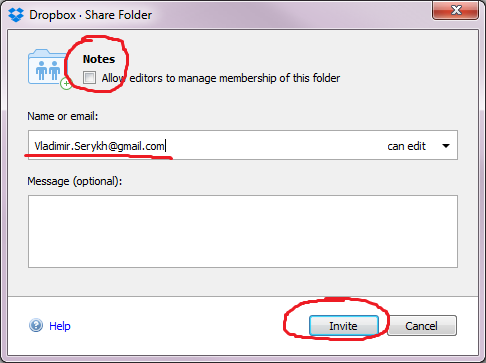Click the 'Dropbox · Share Folder' window title
Image resolution: width=486 pixels, height=363 pixels.
(90, 15)
